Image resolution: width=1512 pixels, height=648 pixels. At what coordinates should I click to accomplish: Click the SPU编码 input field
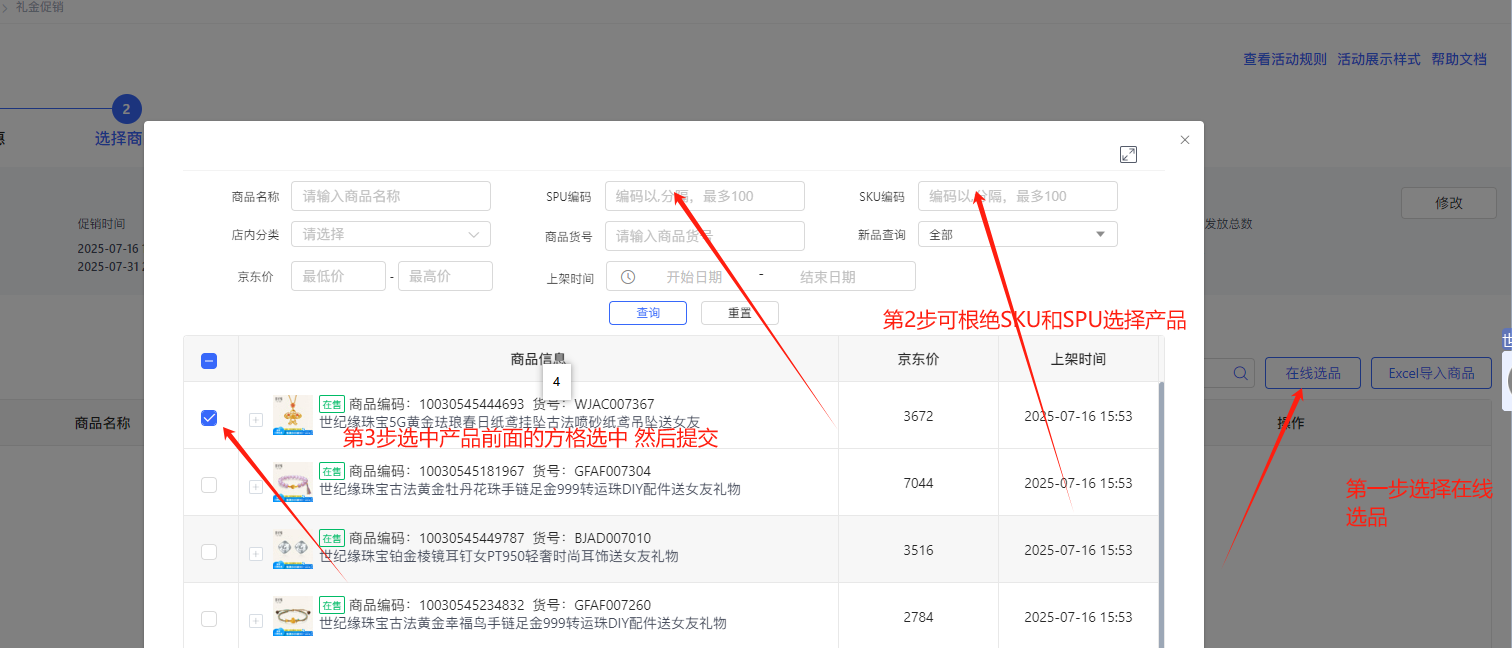[x=704, y=196]
